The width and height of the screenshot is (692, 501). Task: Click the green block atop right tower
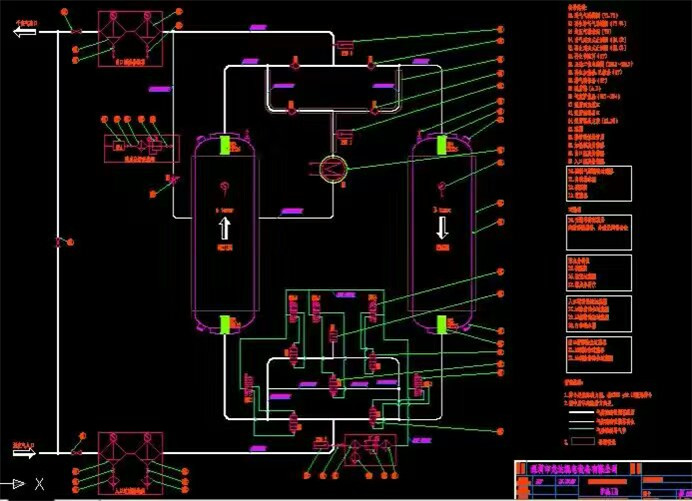(441, 144)
